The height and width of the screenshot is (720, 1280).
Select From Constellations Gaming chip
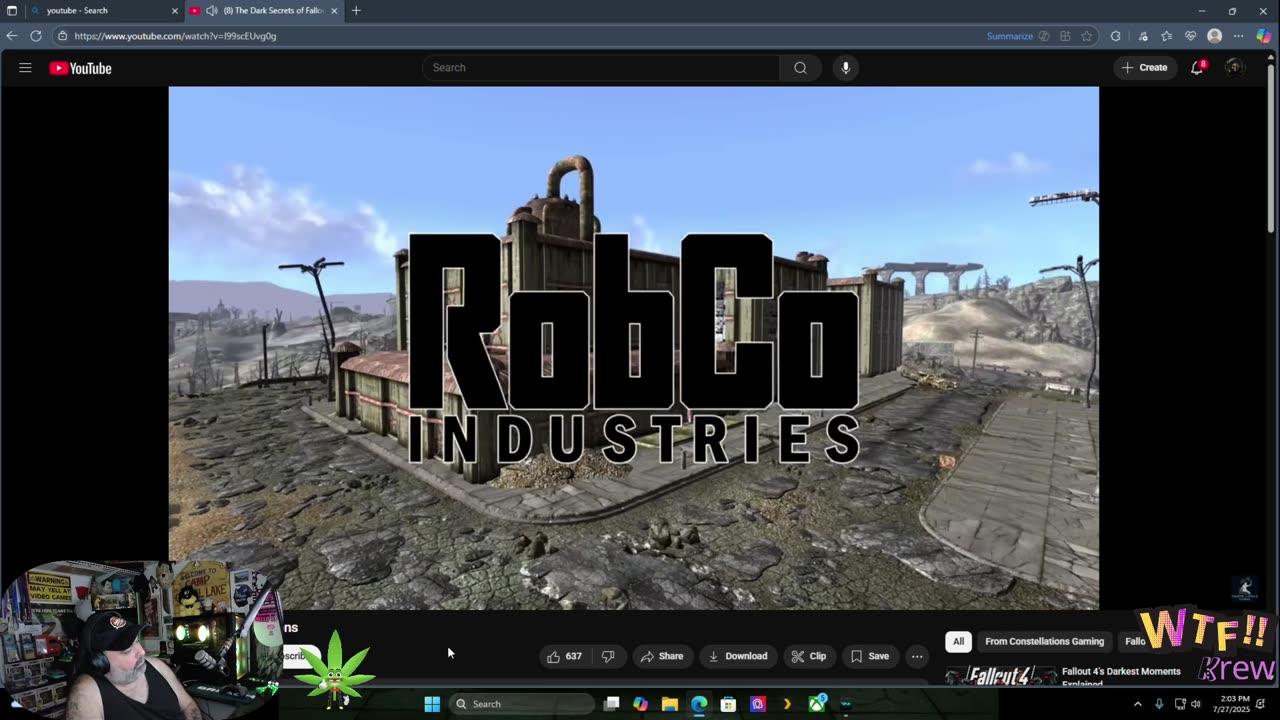(1044, 641)
